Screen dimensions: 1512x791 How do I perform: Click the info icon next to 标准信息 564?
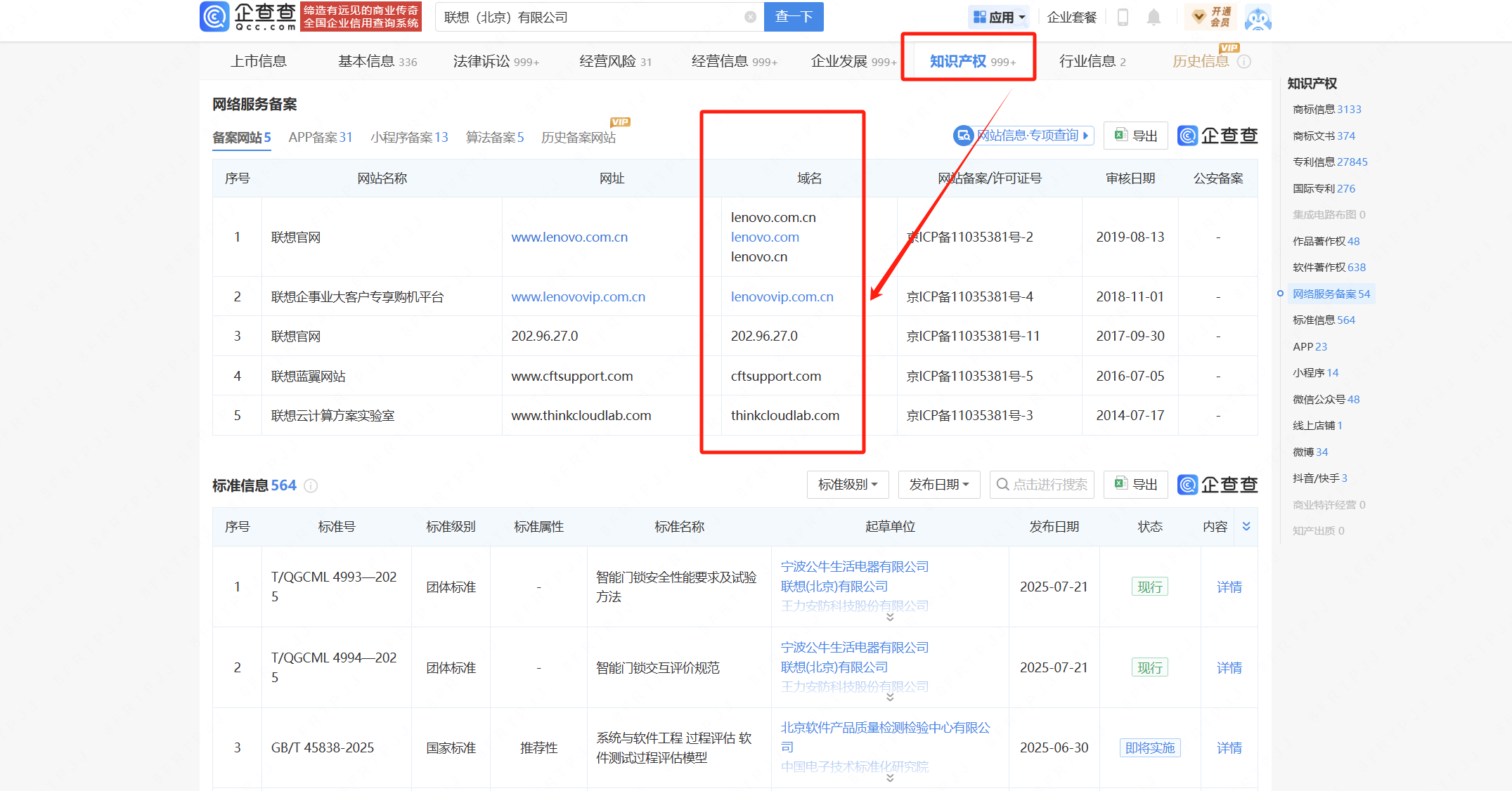point(311,485)
